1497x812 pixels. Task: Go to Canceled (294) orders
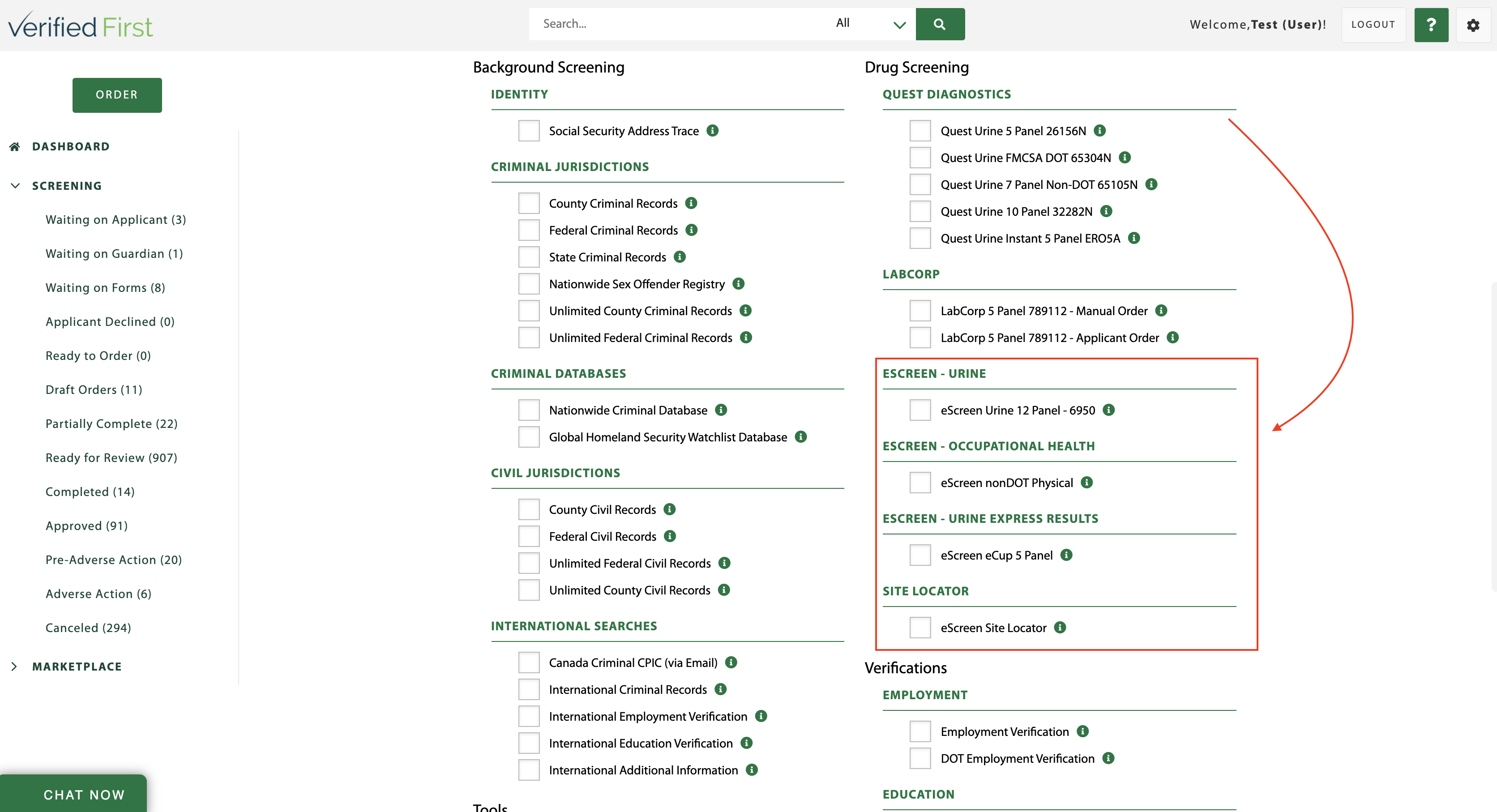pyautogui.click(x=88, y=628)
